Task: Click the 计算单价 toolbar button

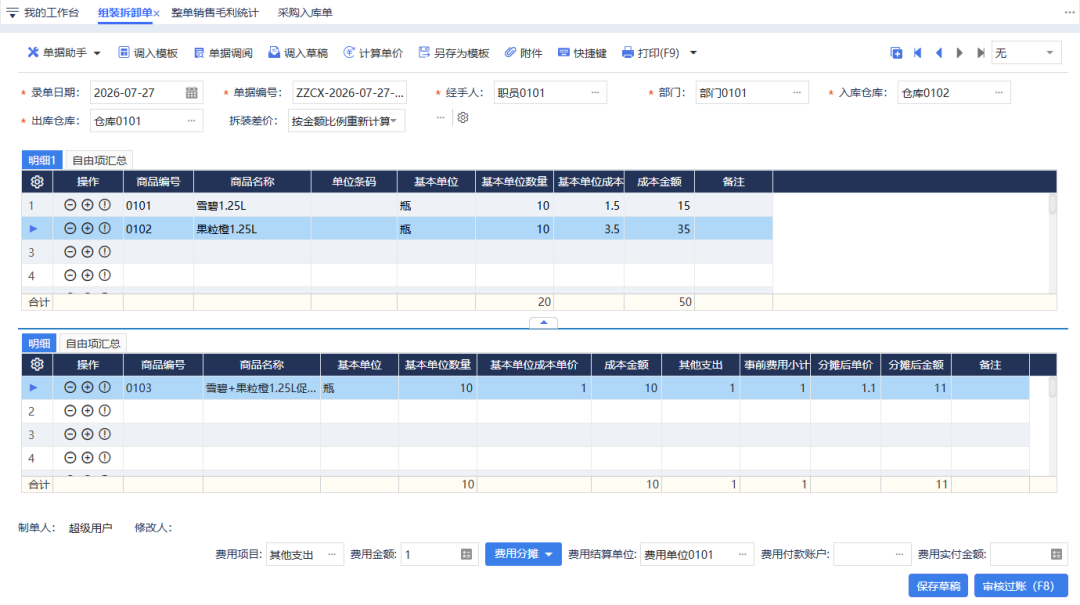Action: 373,53
